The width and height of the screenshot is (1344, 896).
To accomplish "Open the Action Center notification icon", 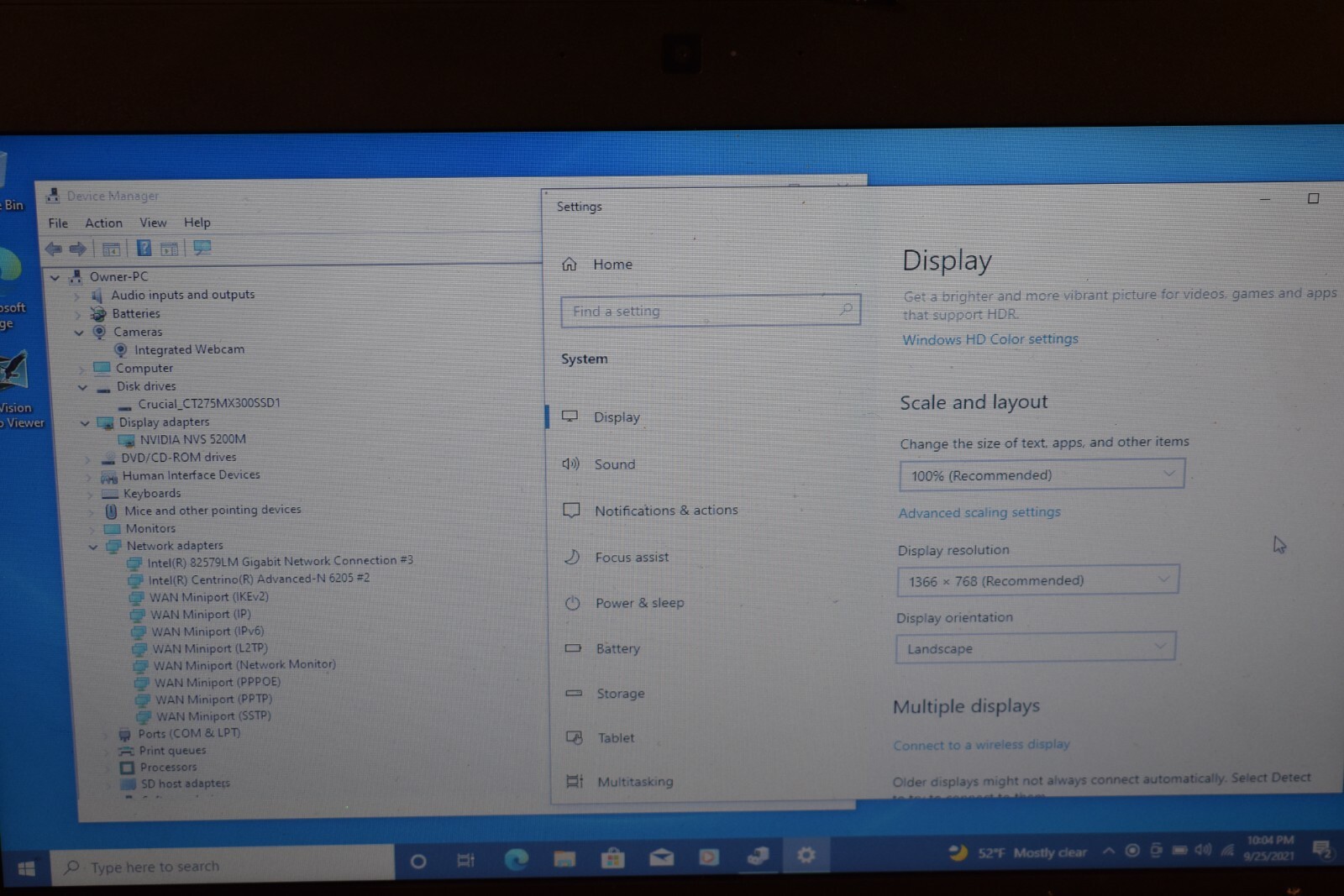I will 1322,850.
